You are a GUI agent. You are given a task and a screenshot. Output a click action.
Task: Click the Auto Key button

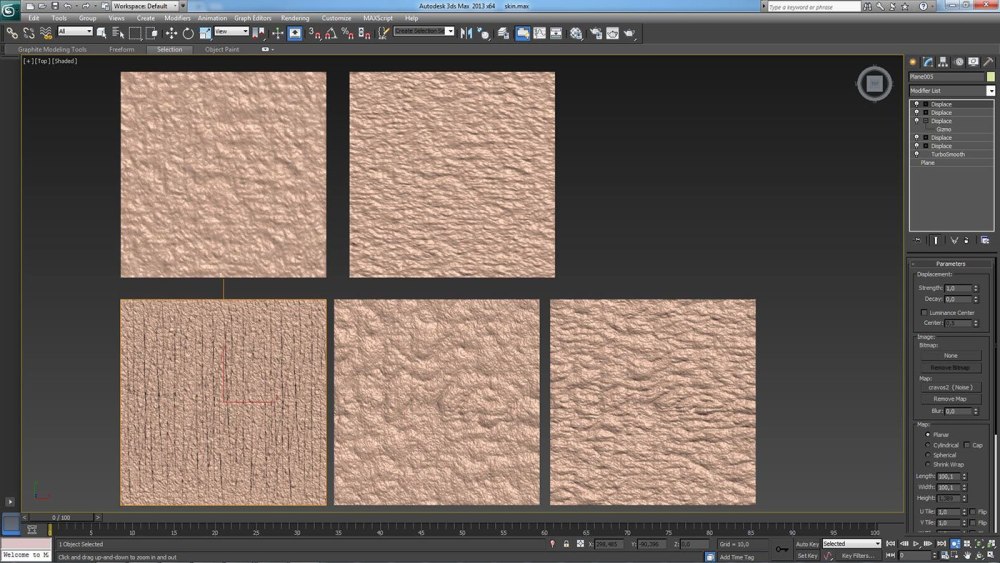point(807,544)
